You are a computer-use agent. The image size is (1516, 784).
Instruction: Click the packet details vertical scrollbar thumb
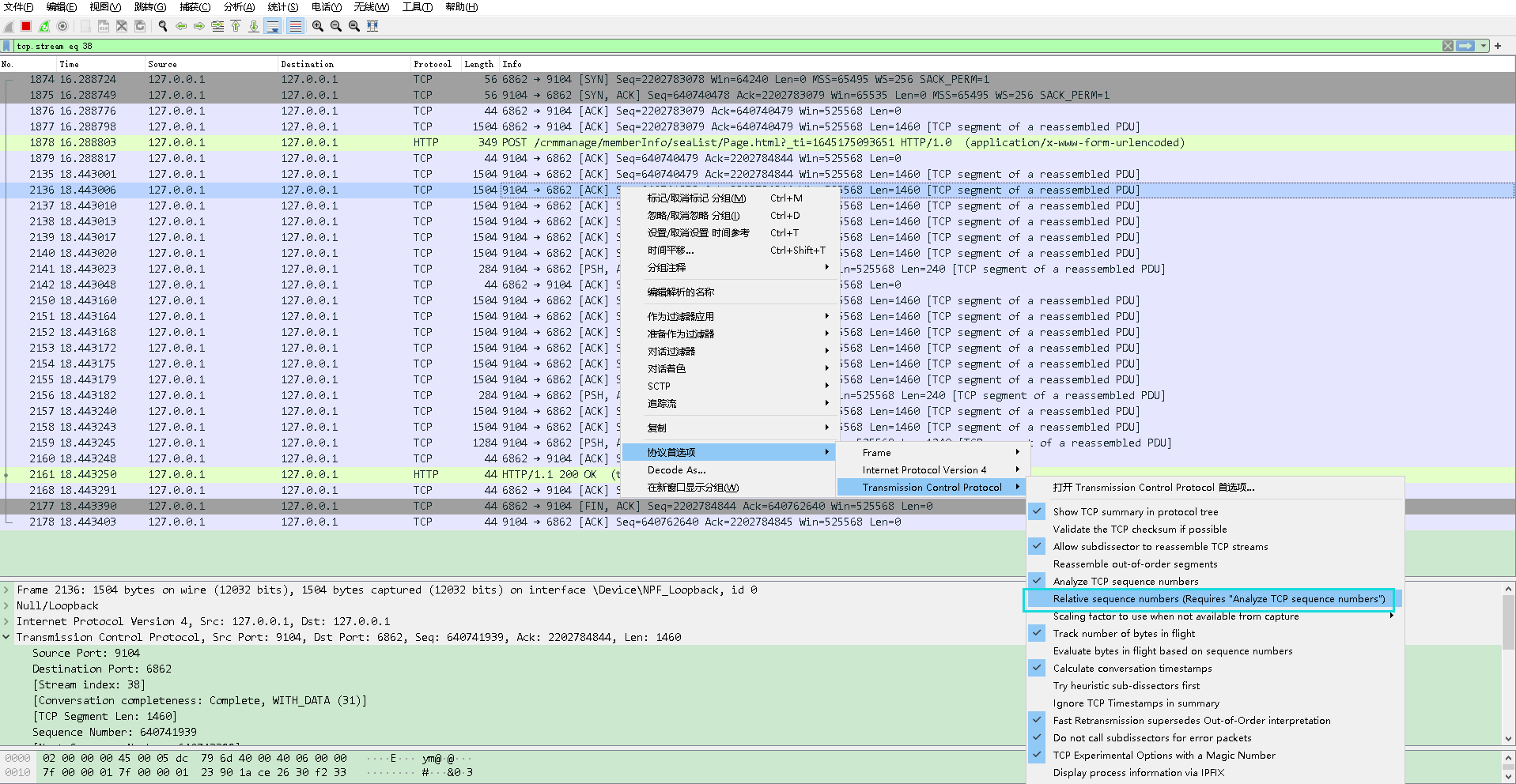pos(1508,623)
